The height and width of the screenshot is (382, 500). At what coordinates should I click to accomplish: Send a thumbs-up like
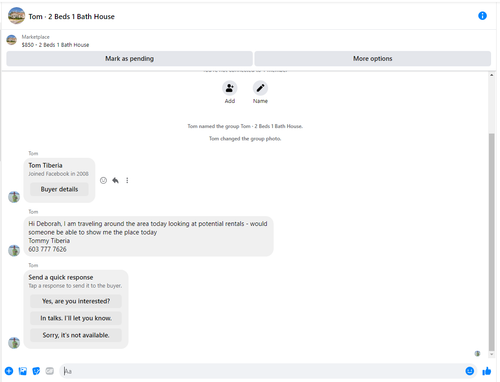pos(487,371)
